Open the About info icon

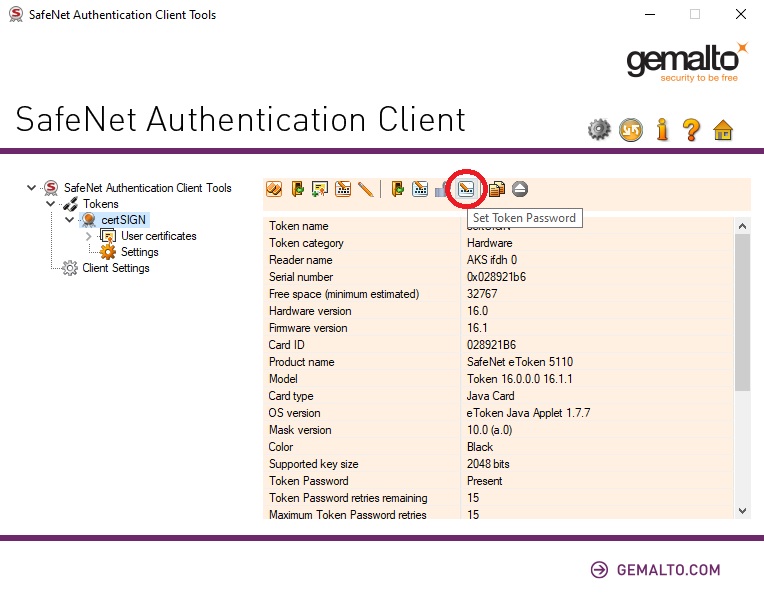[x=661, y=129]
